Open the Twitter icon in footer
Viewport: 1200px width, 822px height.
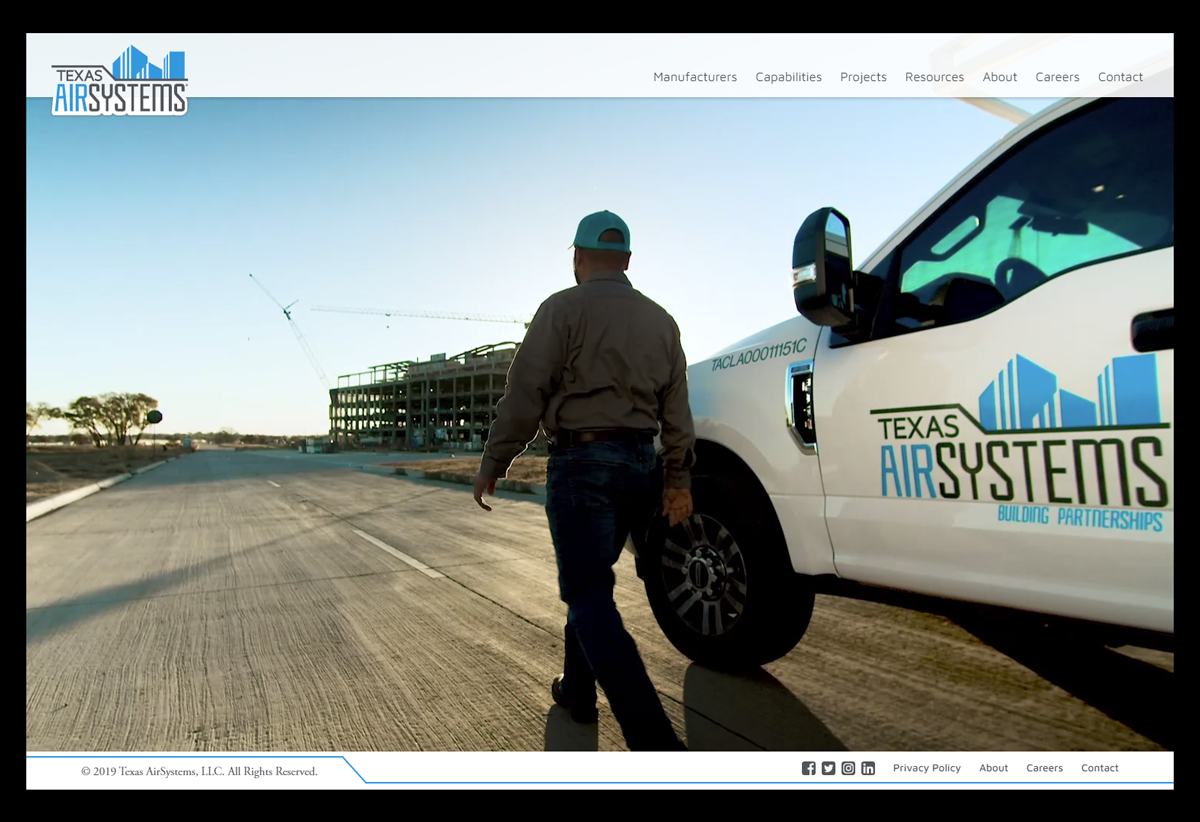[828, 768]
